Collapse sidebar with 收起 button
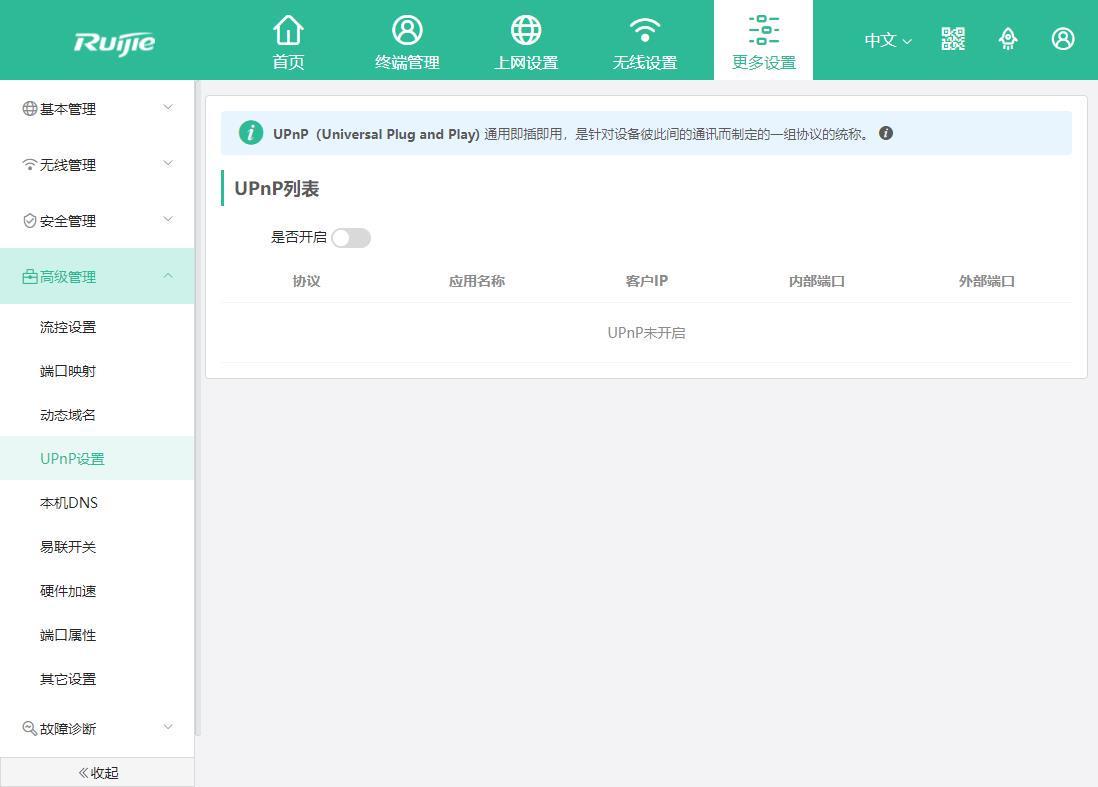 click(x=97, y=772)
